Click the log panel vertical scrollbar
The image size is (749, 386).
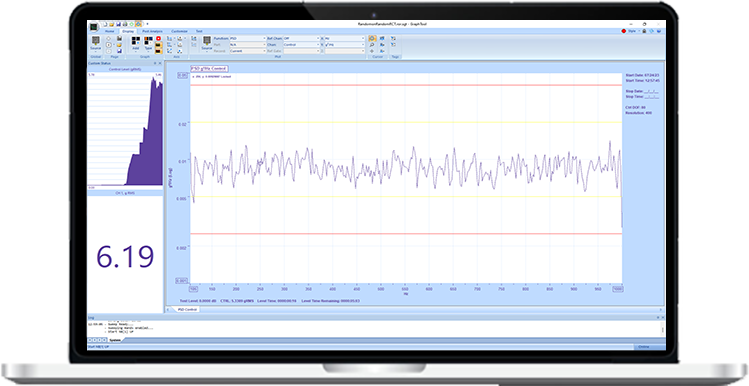coord(663,329)
